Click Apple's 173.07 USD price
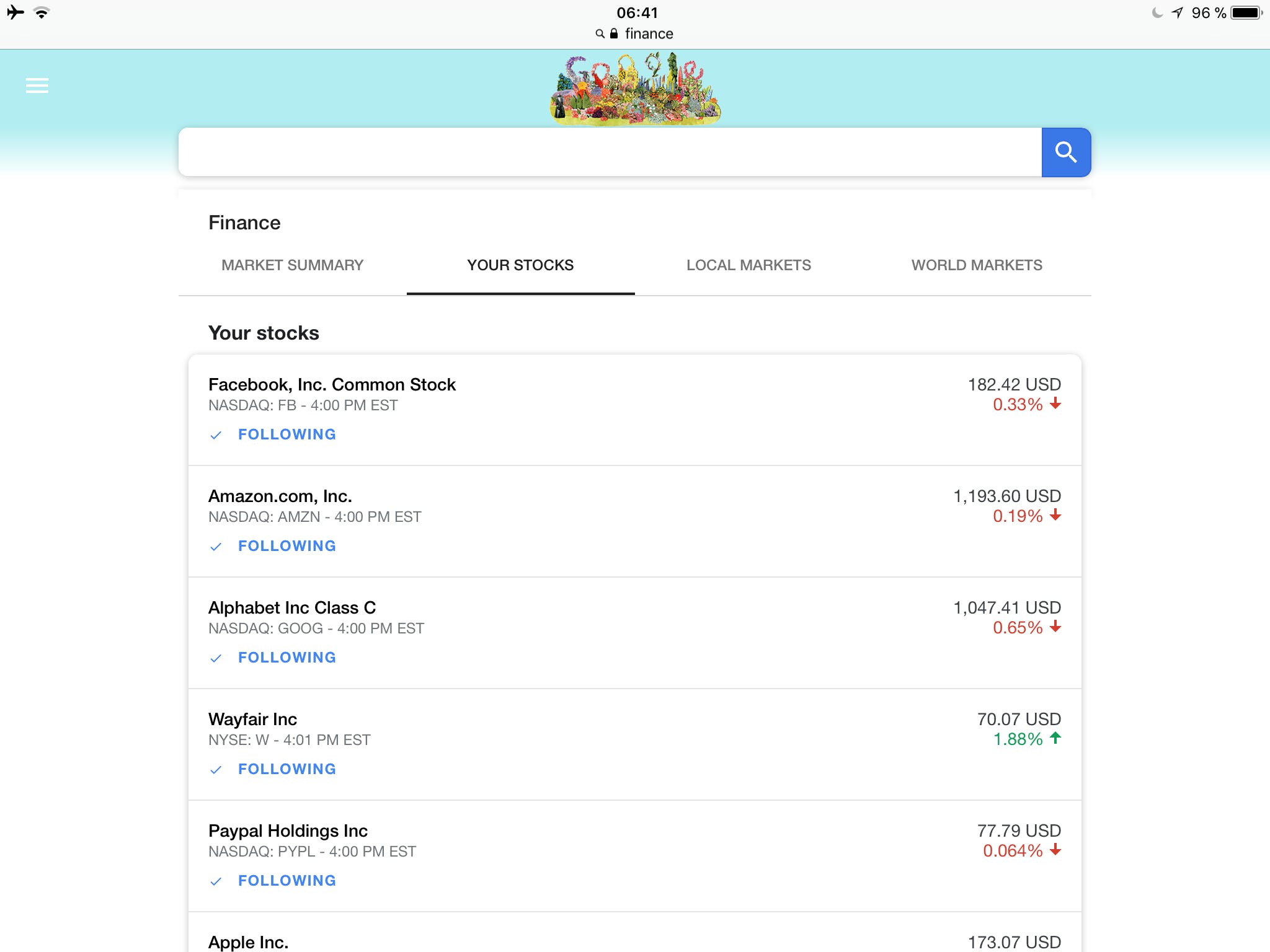The image size is (1270, 952). point(1015,942)
